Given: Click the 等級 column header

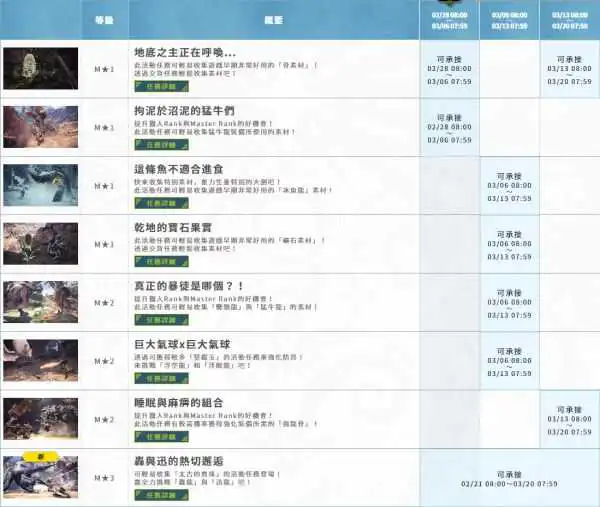Looking at the screenshot, I should (x=104, y=19).
